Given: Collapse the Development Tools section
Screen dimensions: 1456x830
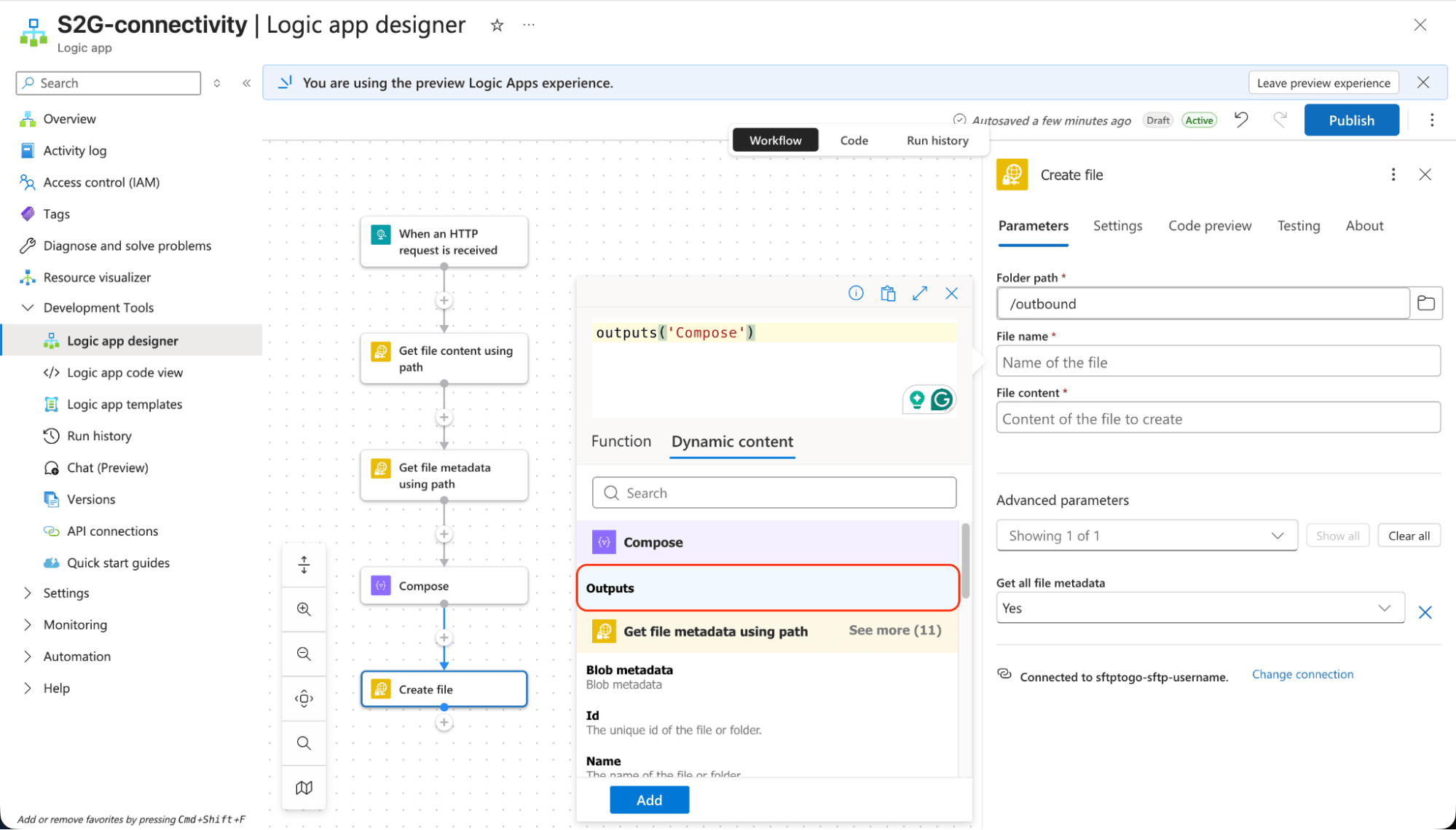Looking at the screenshot, I should pos(28,308).
